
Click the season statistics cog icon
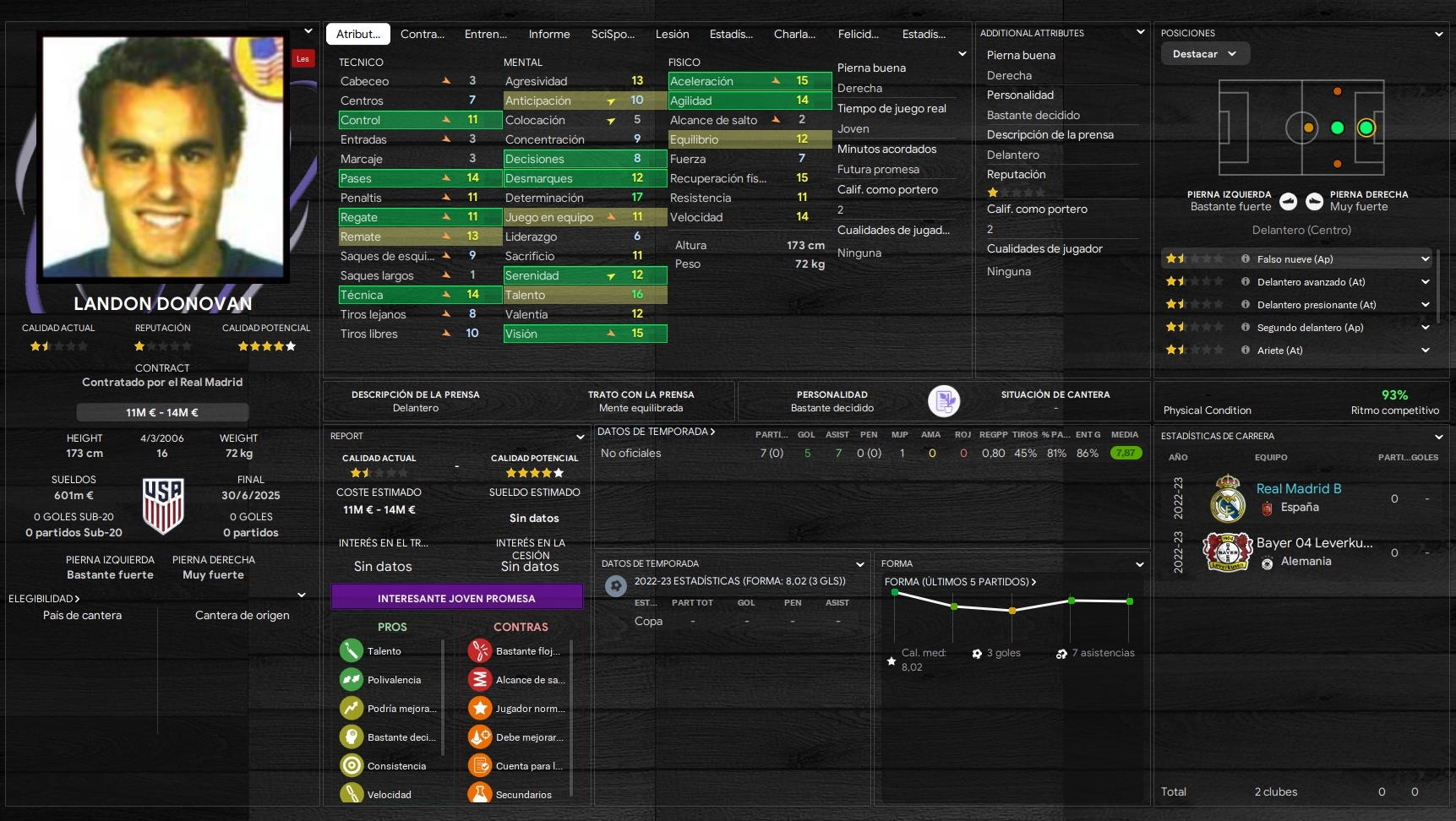(x=616, y=584)
